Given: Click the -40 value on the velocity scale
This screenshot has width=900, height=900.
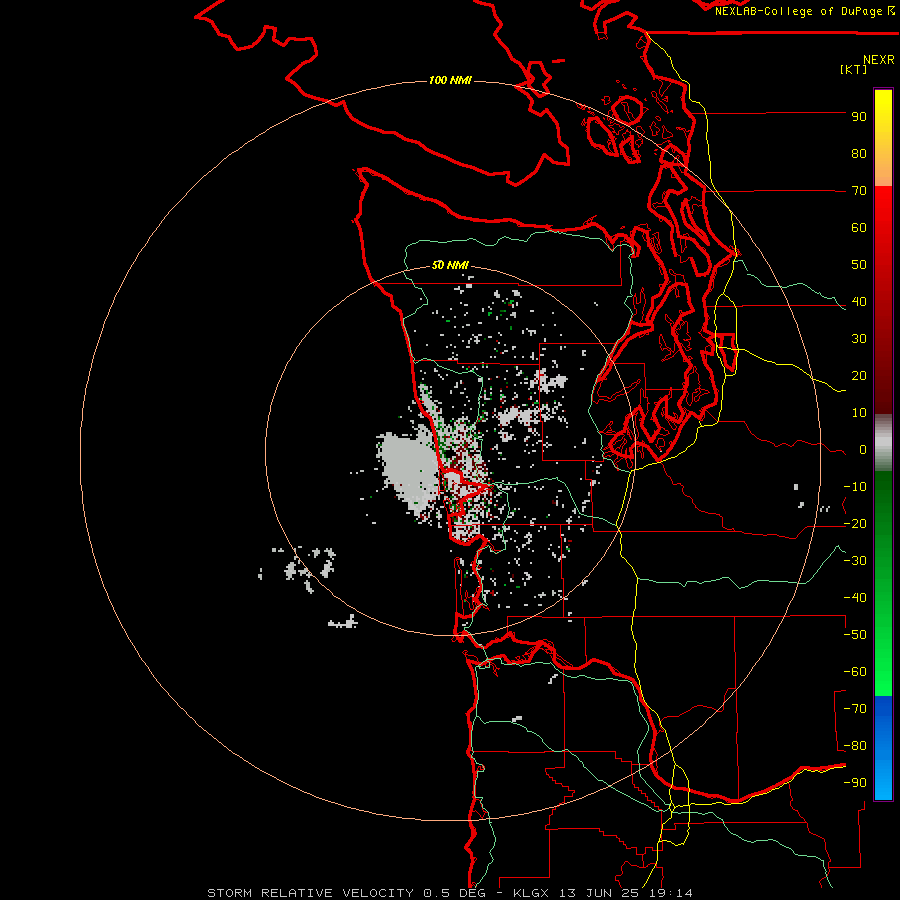Looking at the screenshot, I should [855, 598].
